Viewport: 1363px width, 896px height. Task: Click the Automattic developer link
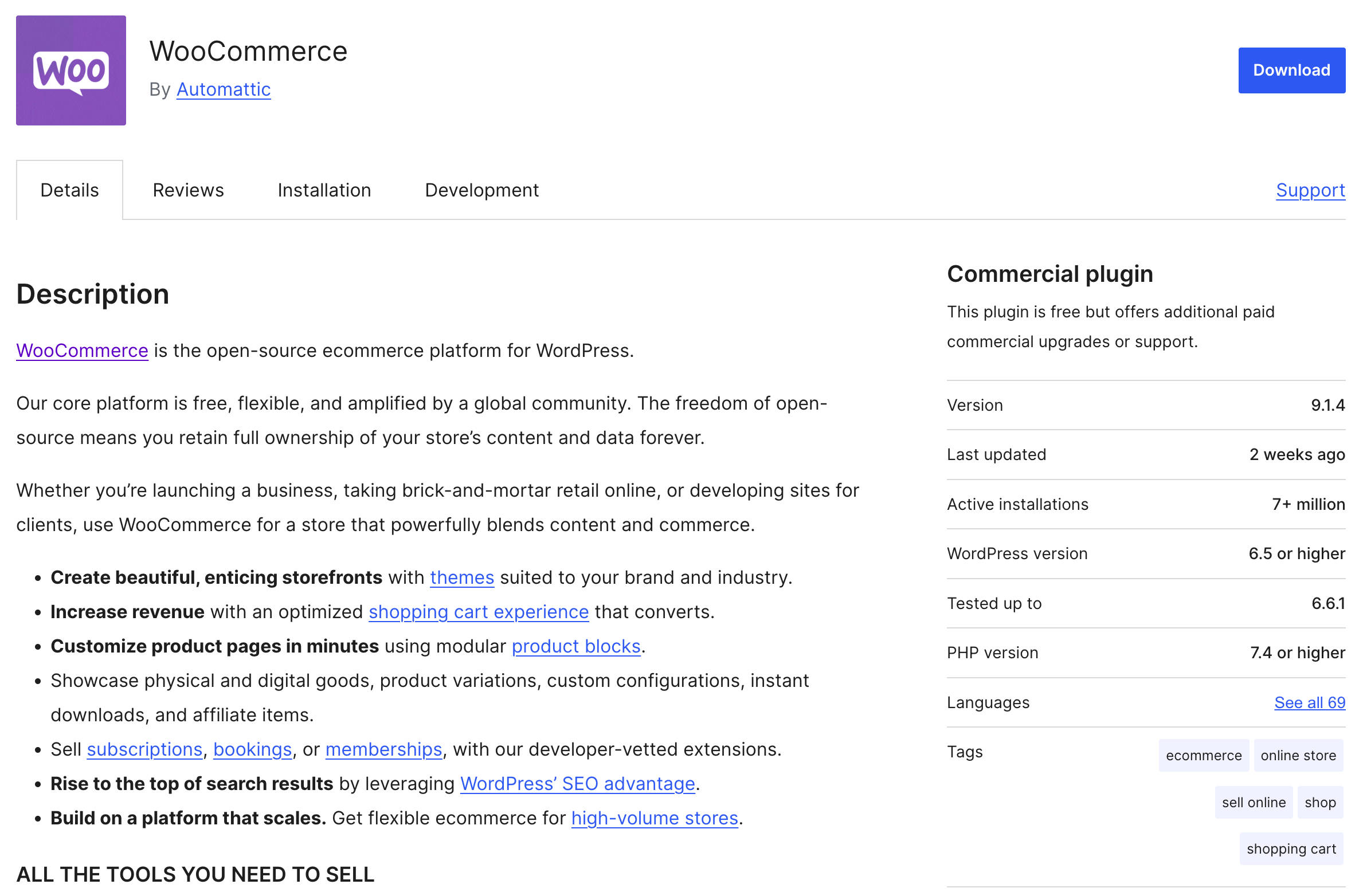(223, 89)
